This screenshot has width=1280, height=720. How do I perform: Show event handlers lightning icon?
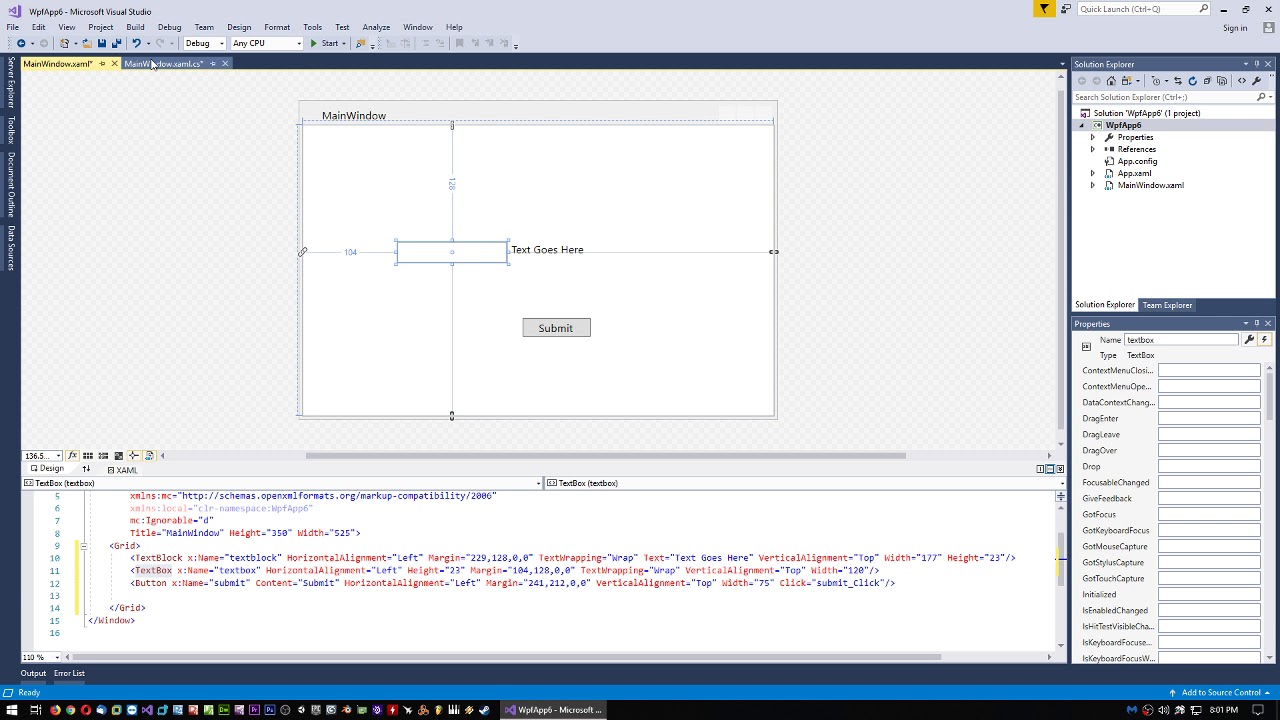pos(1264,340)
